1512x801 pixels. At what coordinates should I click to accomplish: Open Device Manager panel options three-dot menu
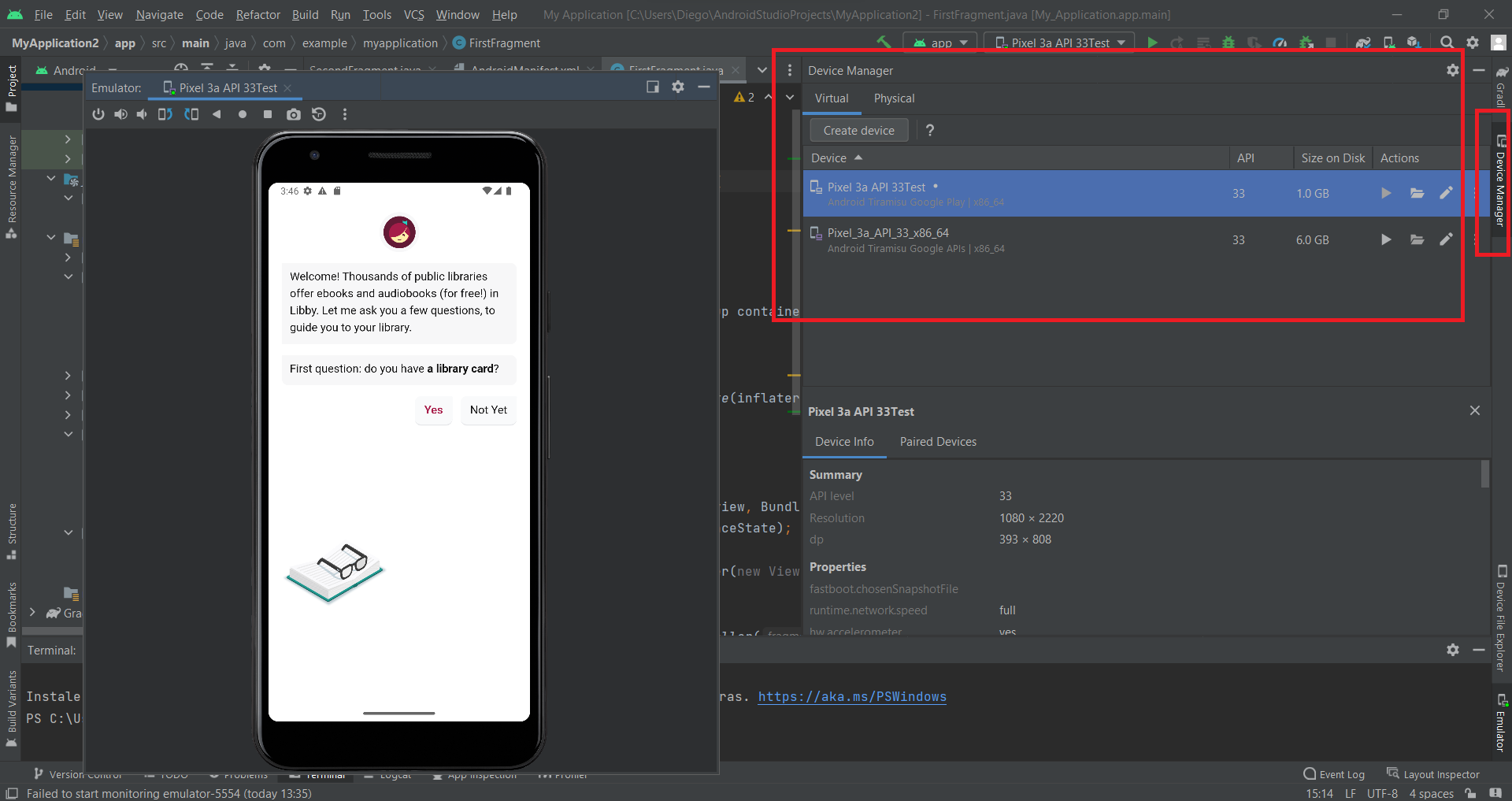click(x=790, y=70)
